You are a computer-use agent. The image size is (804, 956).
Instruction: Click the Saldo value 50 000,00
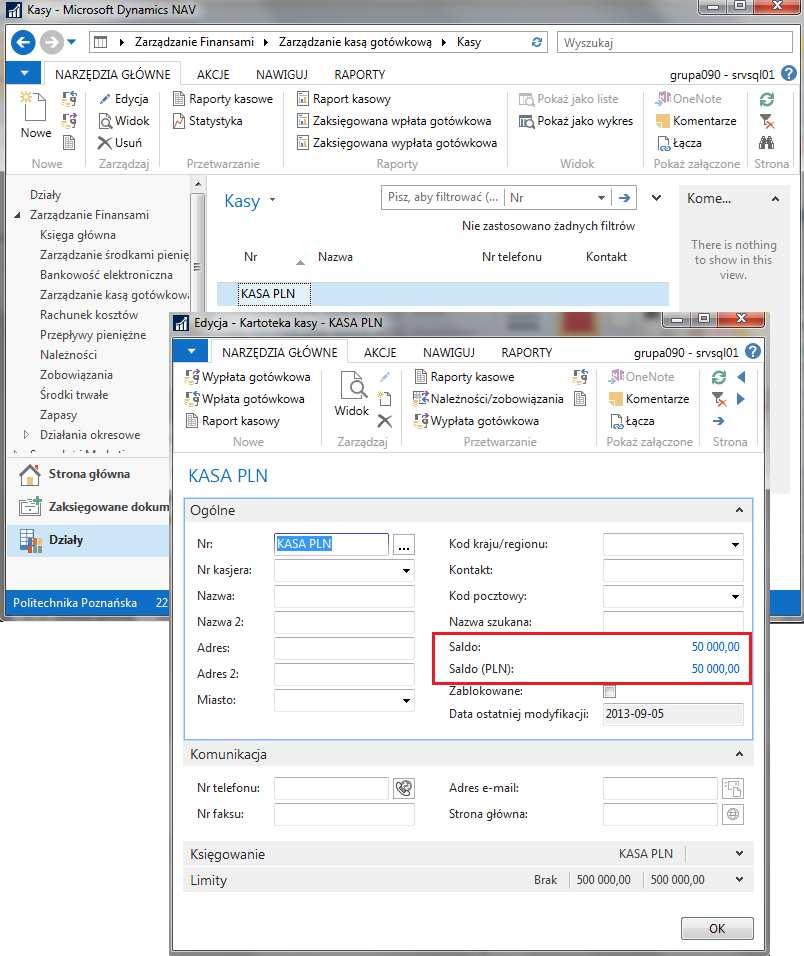pyautogui.click(x=715, y=647)
